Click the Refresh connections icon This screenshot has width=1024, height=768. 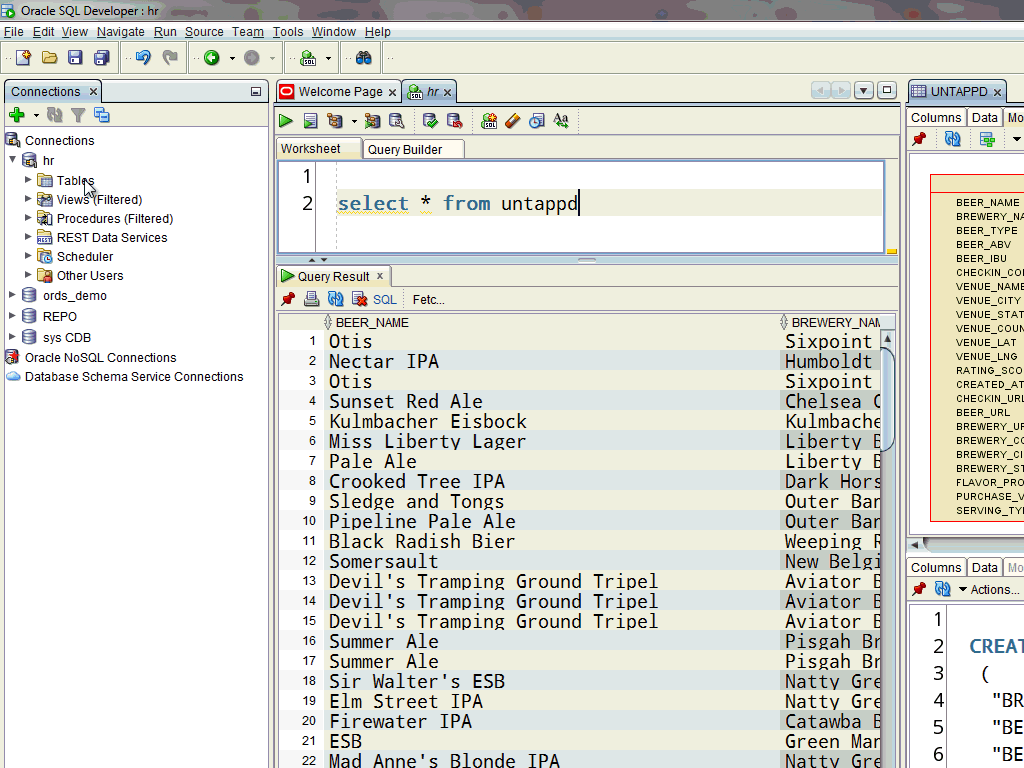[x=55, y=116]
